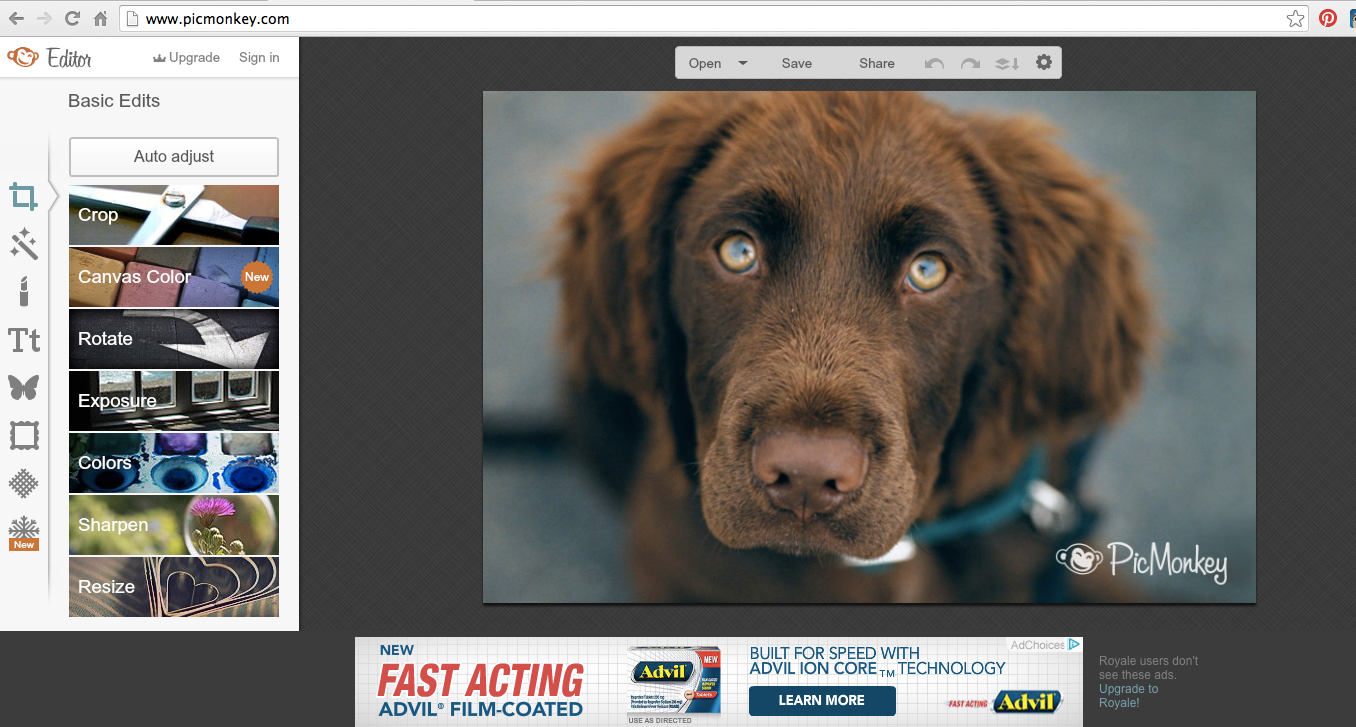Screen dimensions: 1356x727
Task: Select the Text tool icon
Action: pos(24,340)
